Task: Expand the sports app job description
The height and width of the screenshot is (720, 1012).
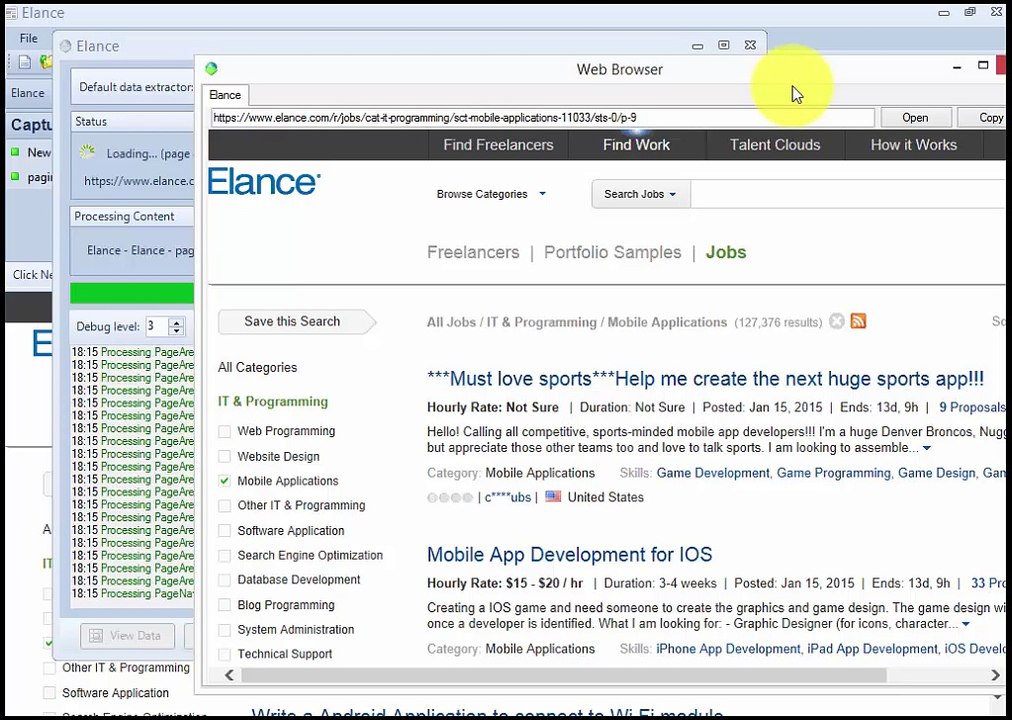Action: coord(927,448)
